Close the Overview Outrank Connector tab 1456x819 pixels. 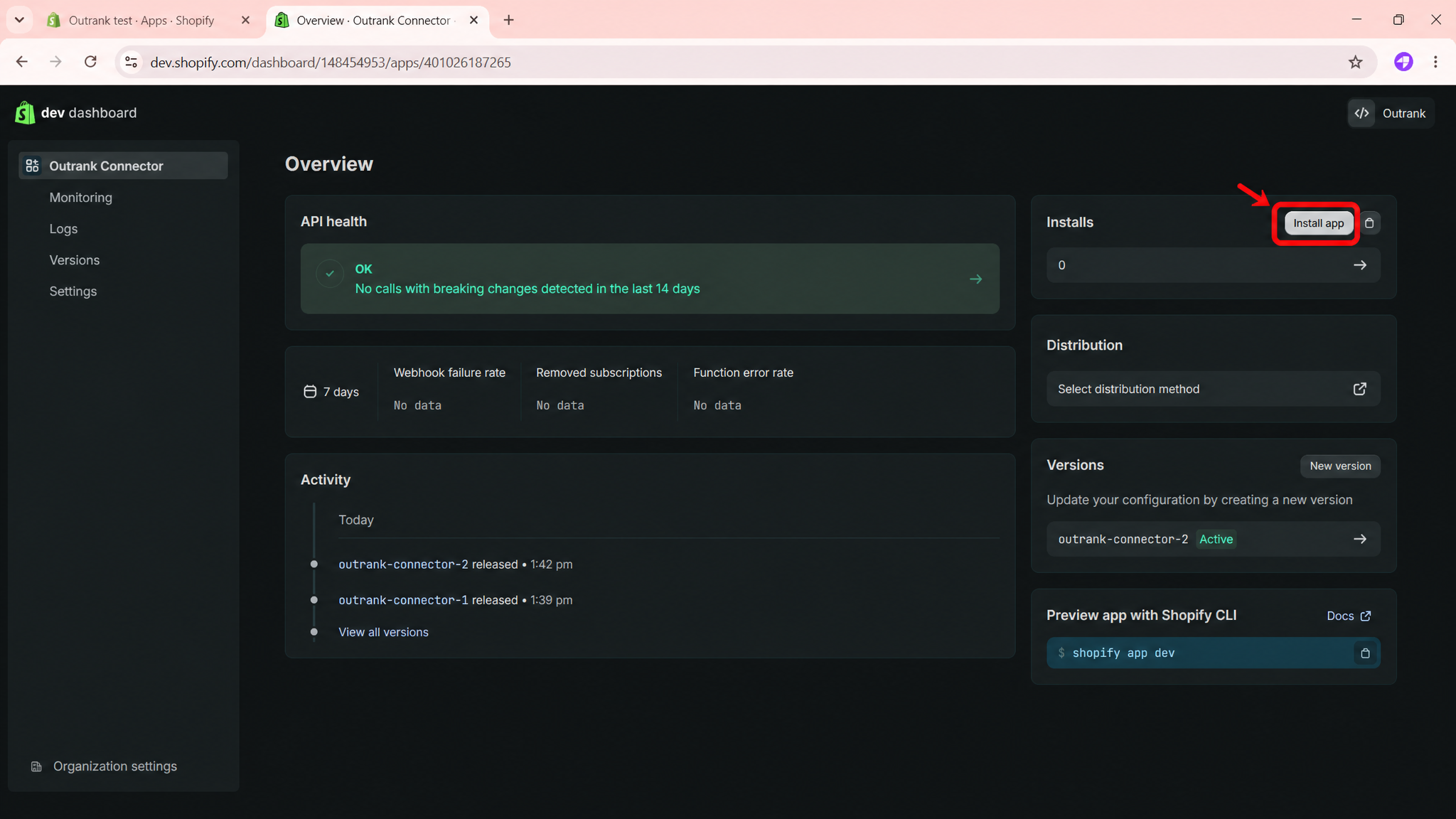click(473, 20)
